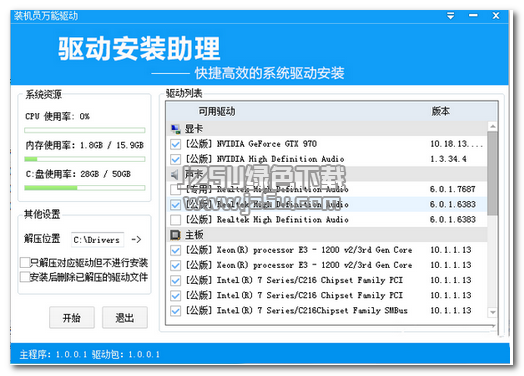Click the driver list scroll-down arrow
The image size is (524, 376).
[492, 312]
